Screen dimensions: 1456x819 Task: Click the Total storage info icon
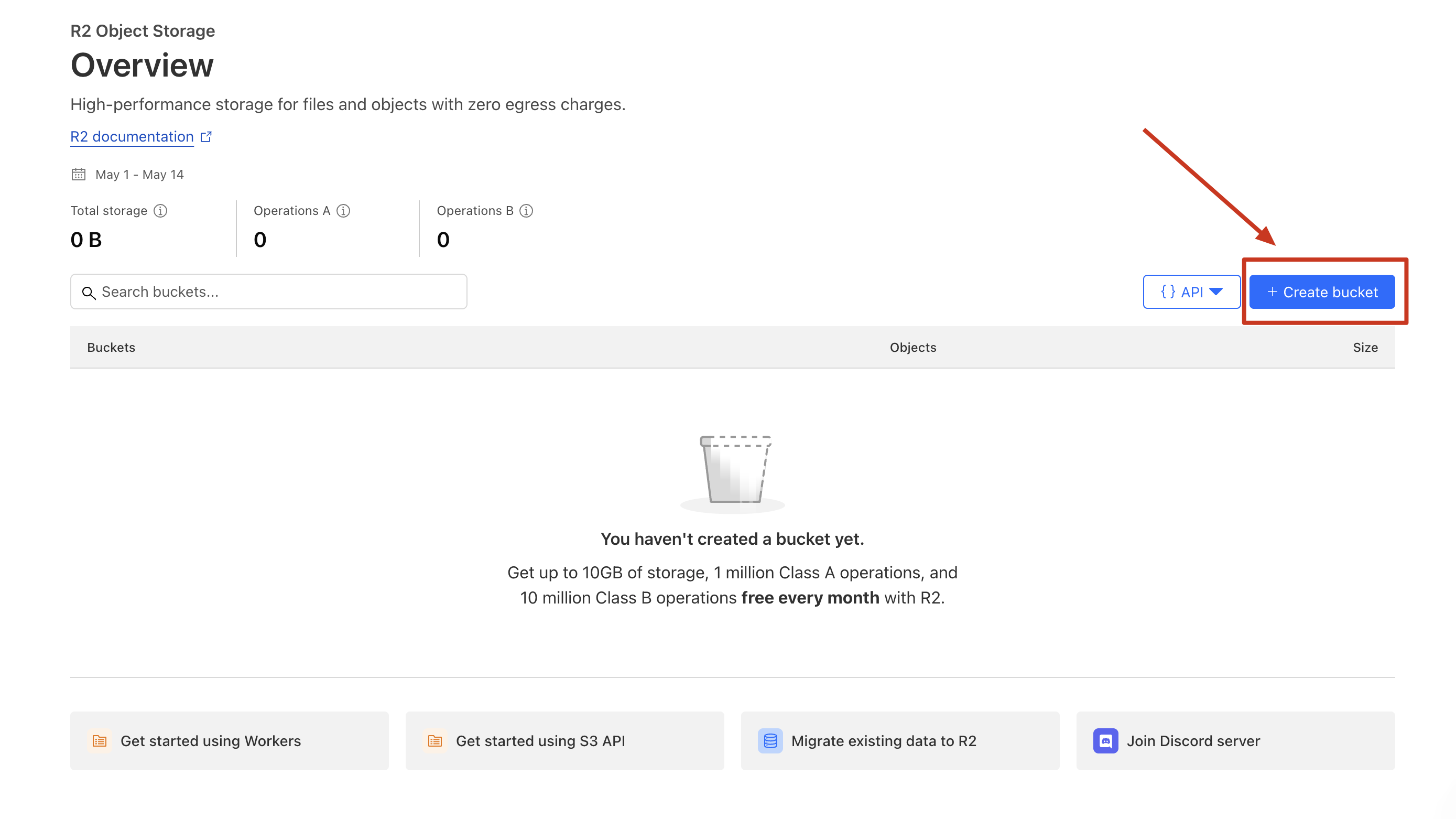tap(160, 211)
